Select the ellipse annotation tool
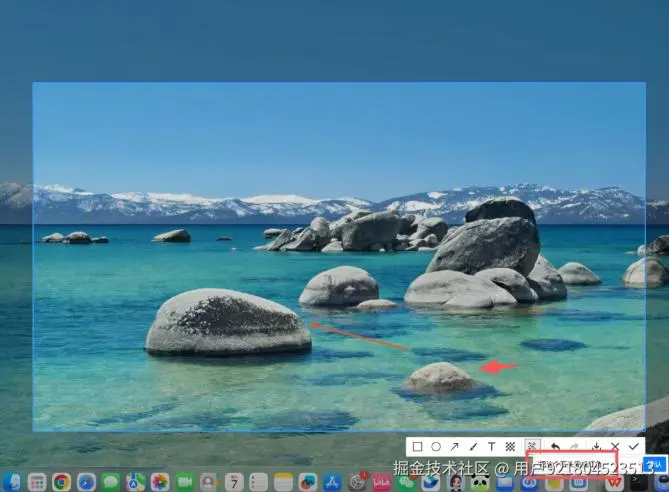669x492 pixels. tap(436, 447)
